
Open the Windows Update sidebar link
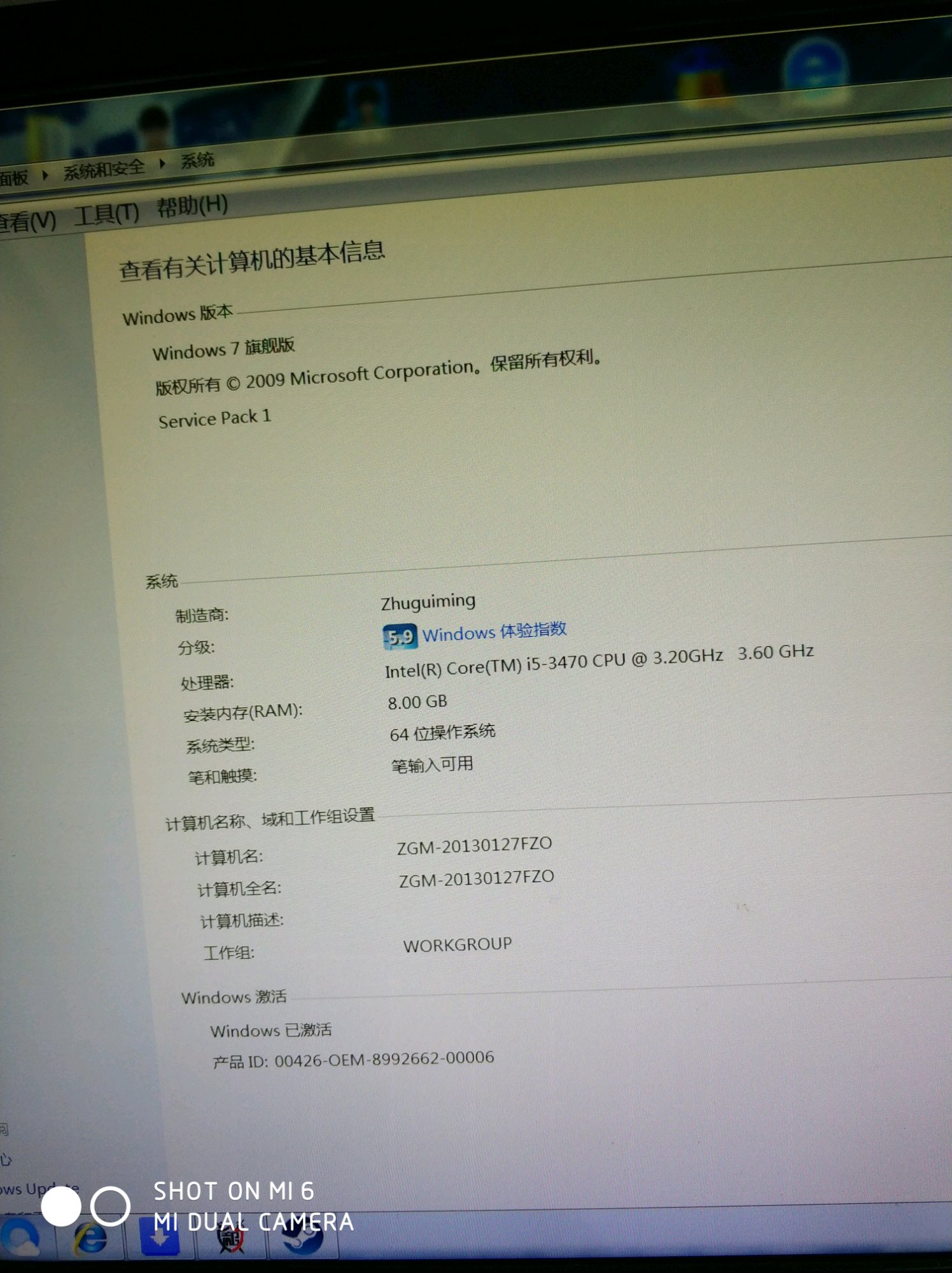(x=39, y=1188)
